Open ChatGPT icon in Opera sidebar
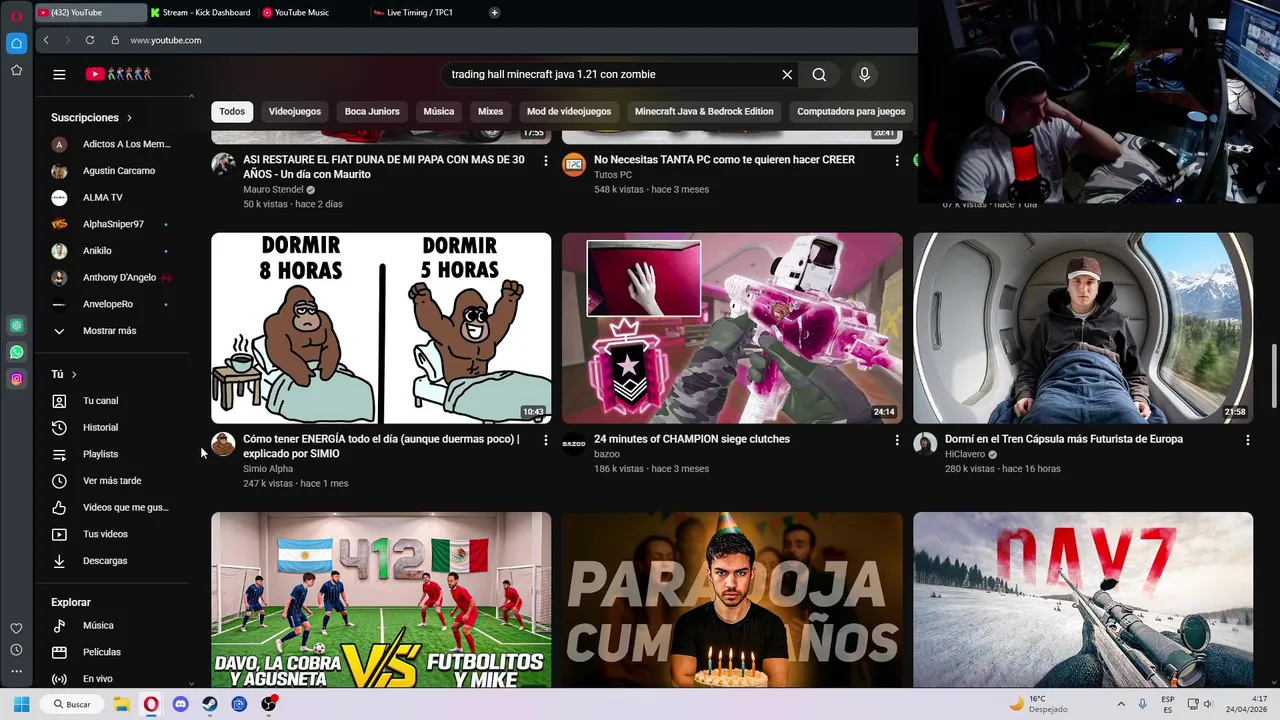This screenshot has height=720, width=1280. pyautogui.click(x=16, y=325)
